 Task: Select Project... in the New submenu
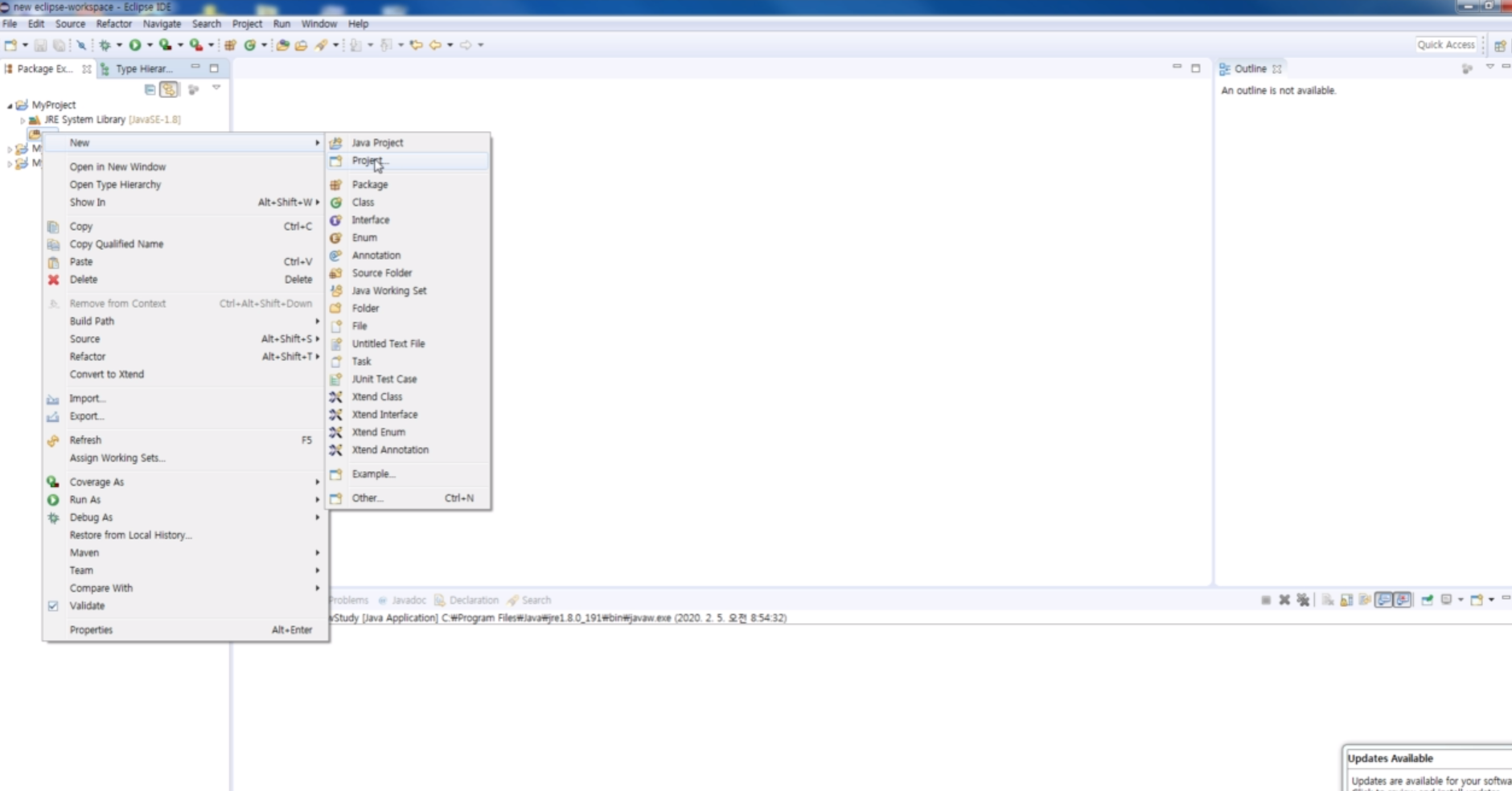[408, 161]
